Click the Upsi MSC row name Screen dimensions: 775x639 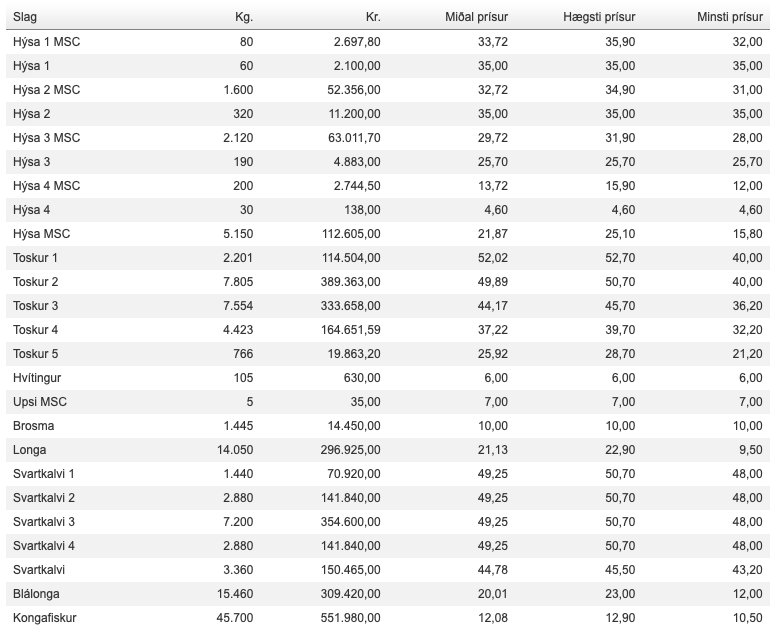click(40, 401)
